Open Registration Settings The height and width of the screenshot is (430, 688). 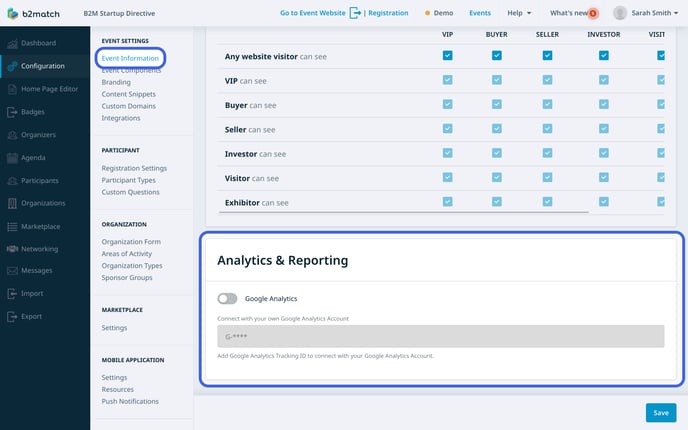pos(134,168)
